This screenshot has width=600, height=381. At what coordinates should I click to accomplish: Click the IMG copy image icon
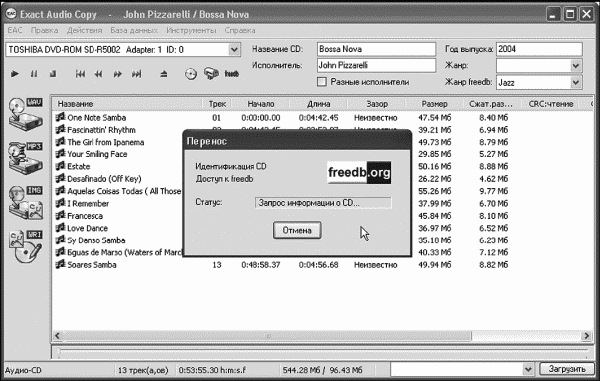tap(25, 202)
